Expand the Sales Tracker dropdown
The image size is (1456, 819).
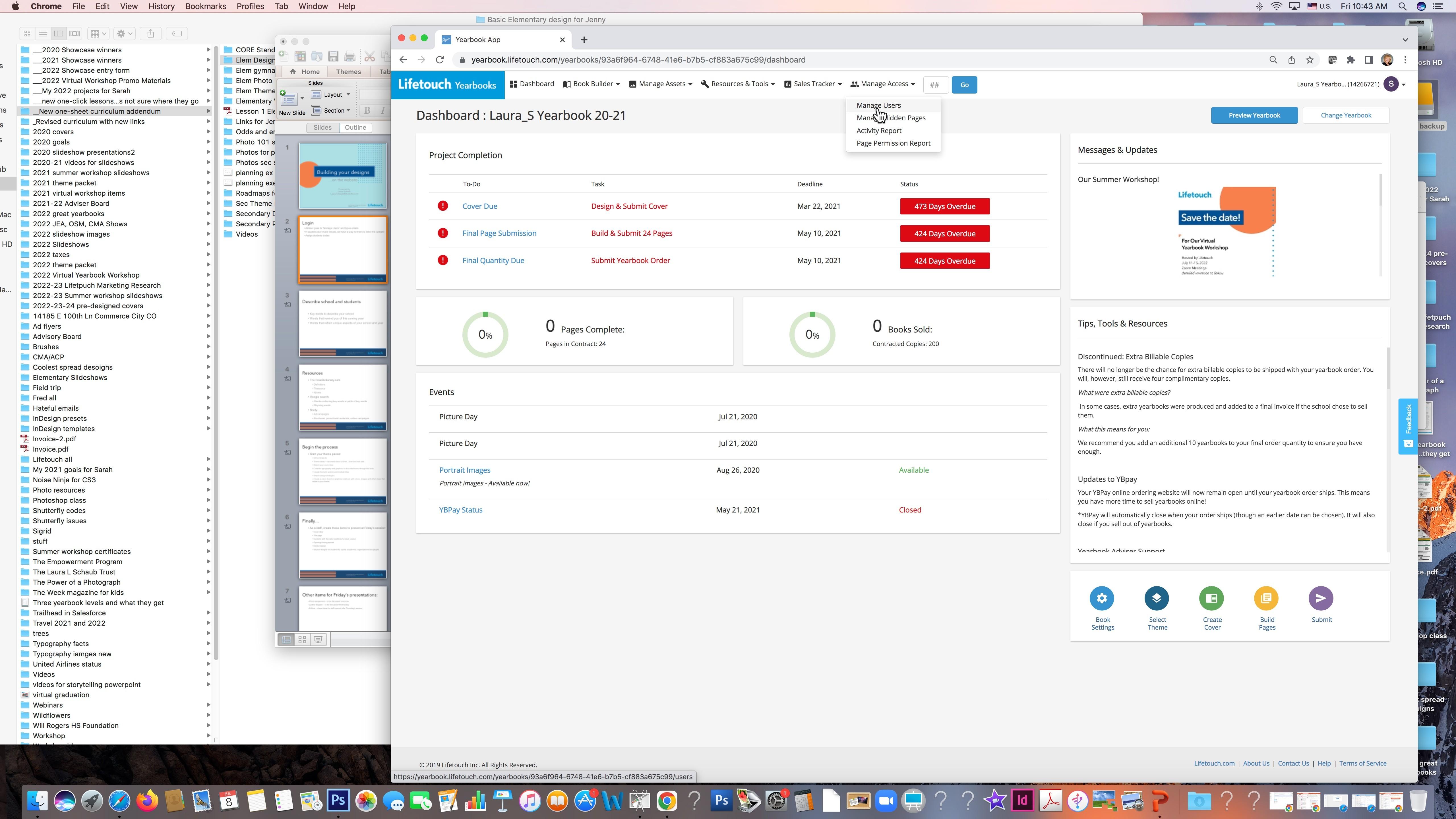click(813, 84)
